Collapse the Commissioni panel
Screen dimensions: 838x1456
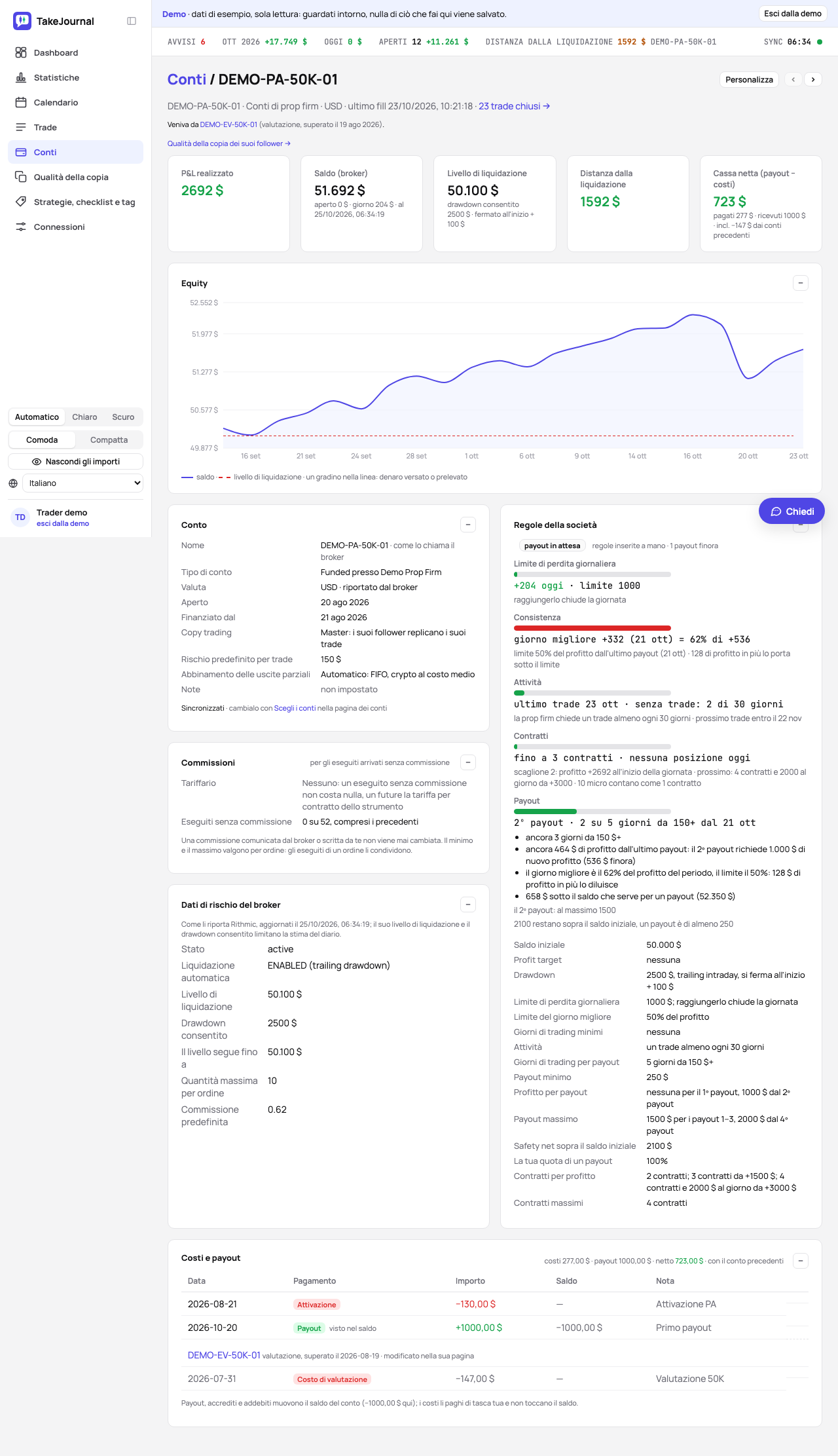(468, 762)
